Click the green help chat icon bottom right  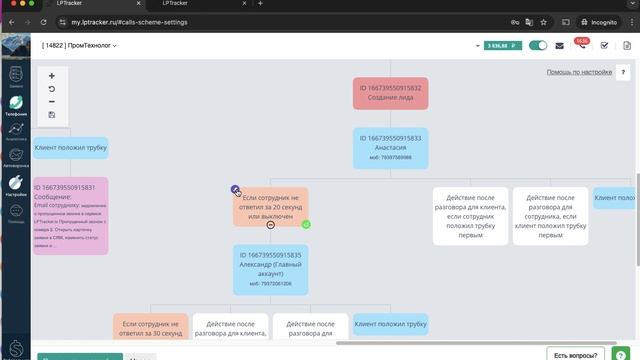pos(620,354)
